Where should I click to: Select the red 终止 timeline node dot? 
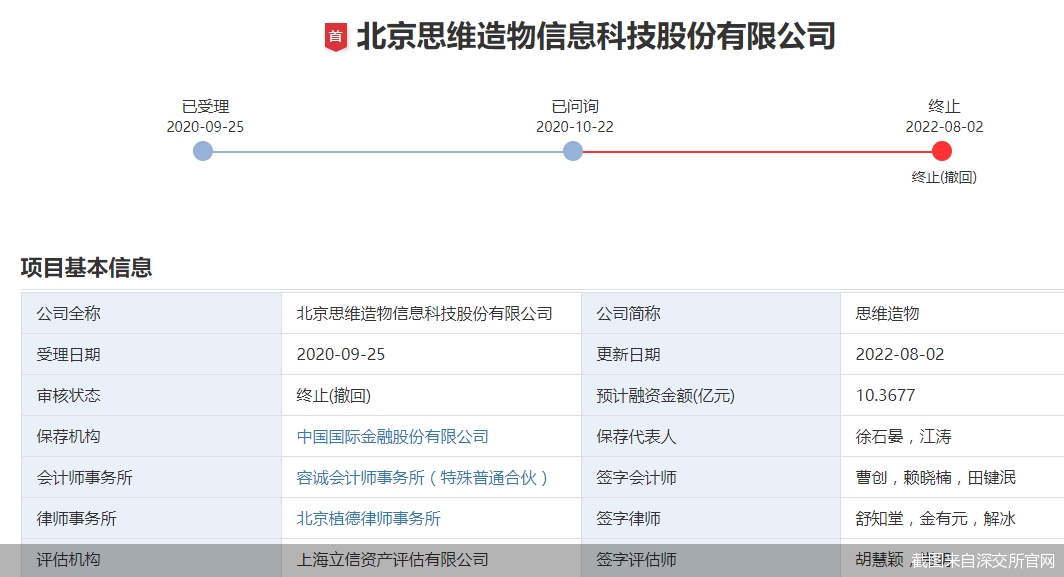942,151
